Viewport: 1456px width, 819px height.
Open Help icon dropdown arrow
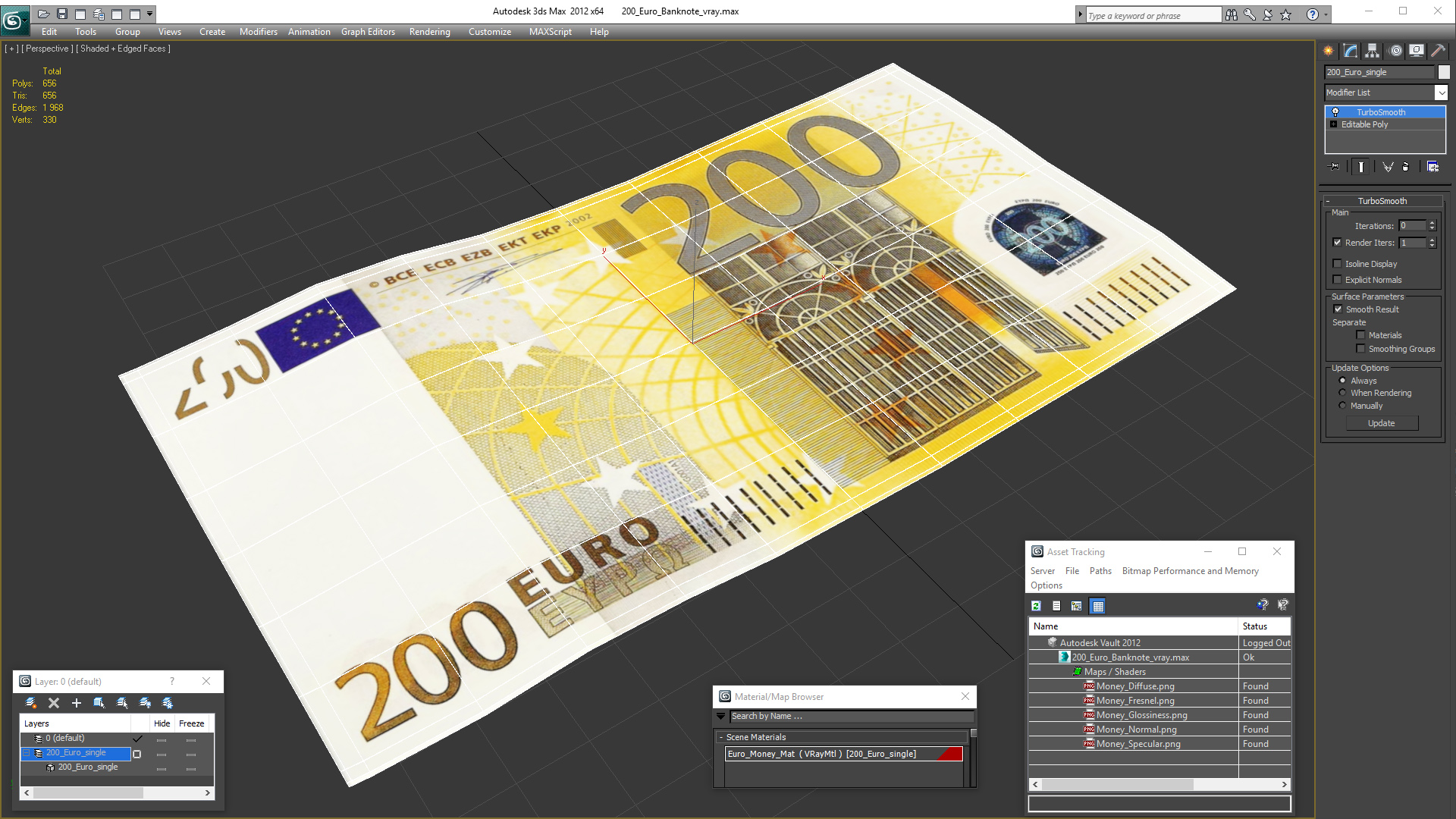[1326, 14]
